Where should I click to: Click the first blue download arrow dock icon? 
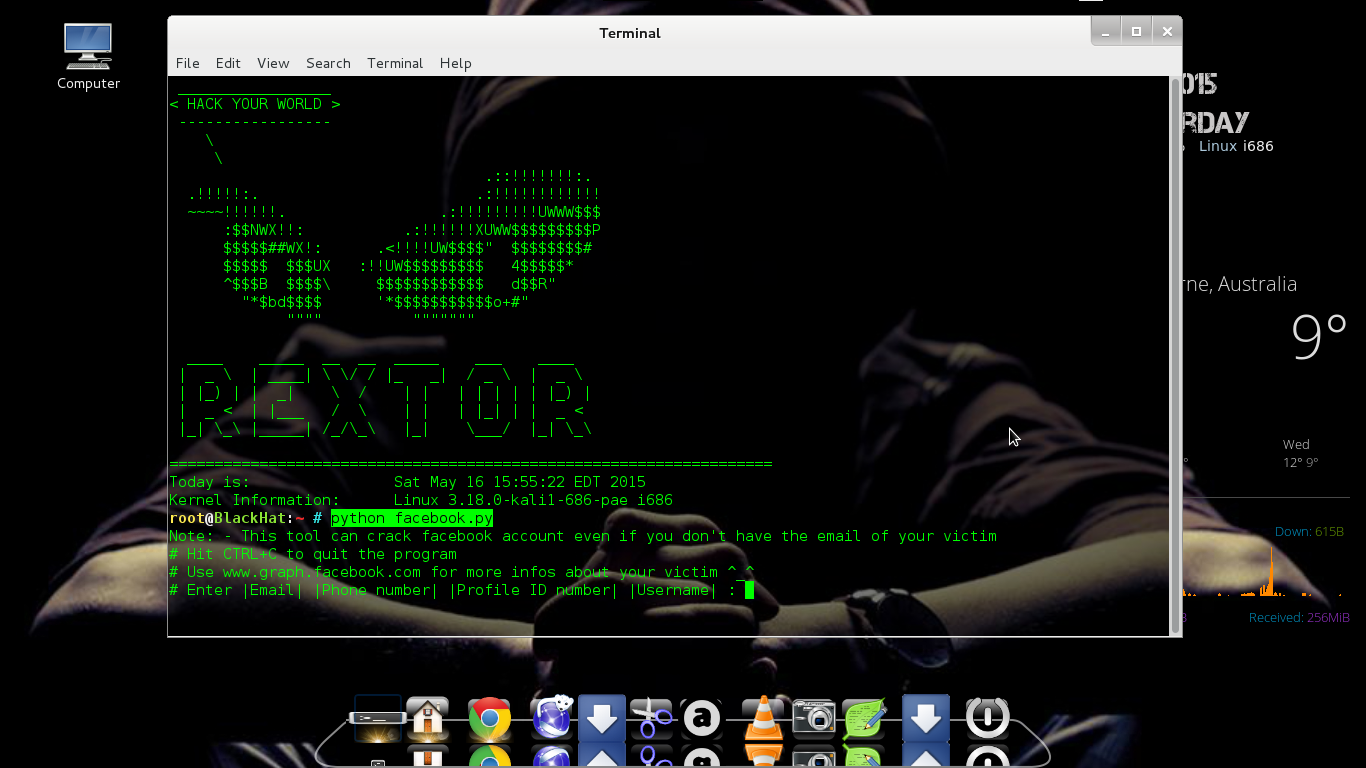coord(601,717)
